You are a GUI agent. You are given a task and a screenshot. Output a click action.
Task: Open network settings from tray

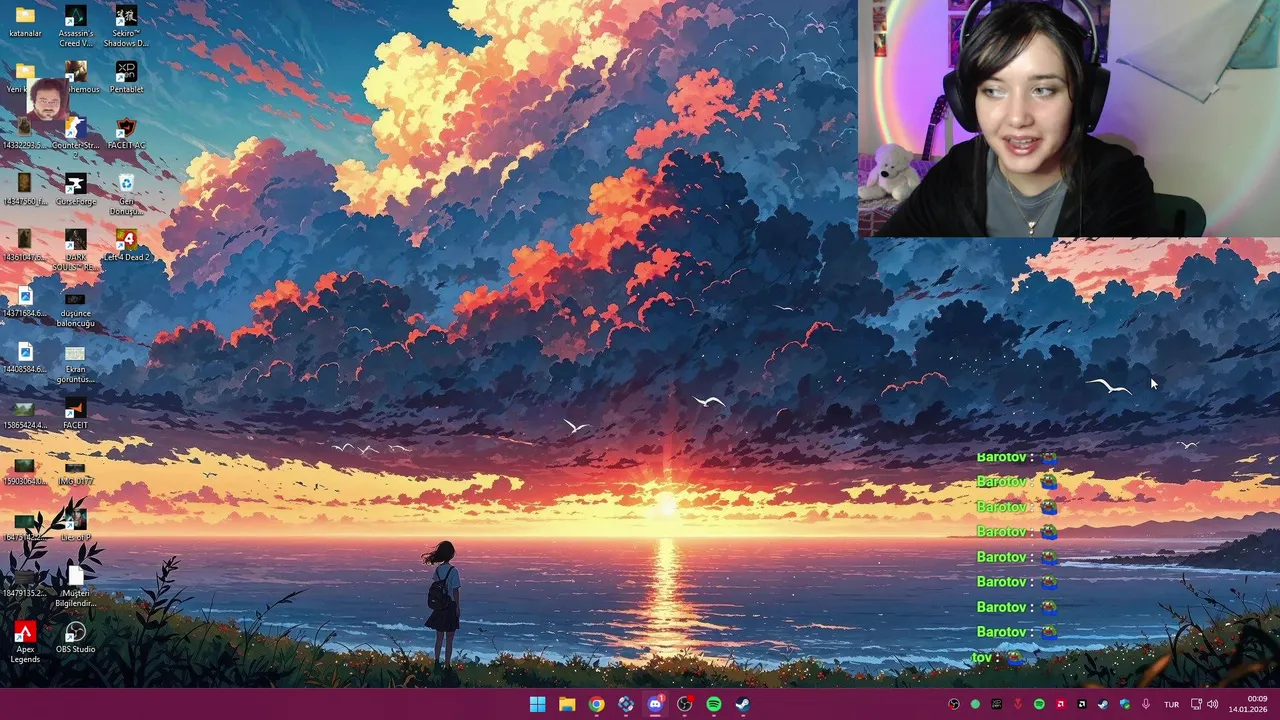click(x=1196, y=704)
